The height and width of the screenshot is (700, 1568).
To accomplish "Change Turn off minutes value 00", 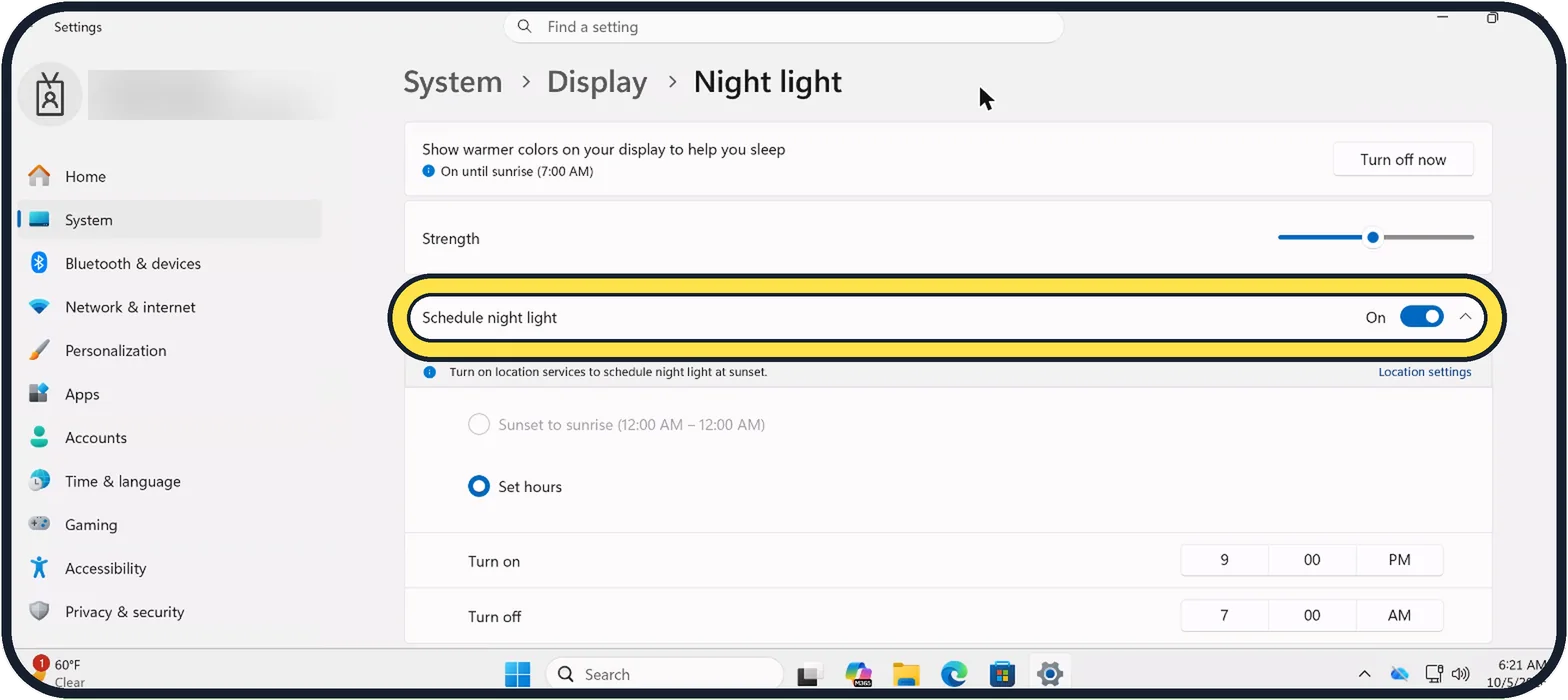I will click(x=1312, y=615).
